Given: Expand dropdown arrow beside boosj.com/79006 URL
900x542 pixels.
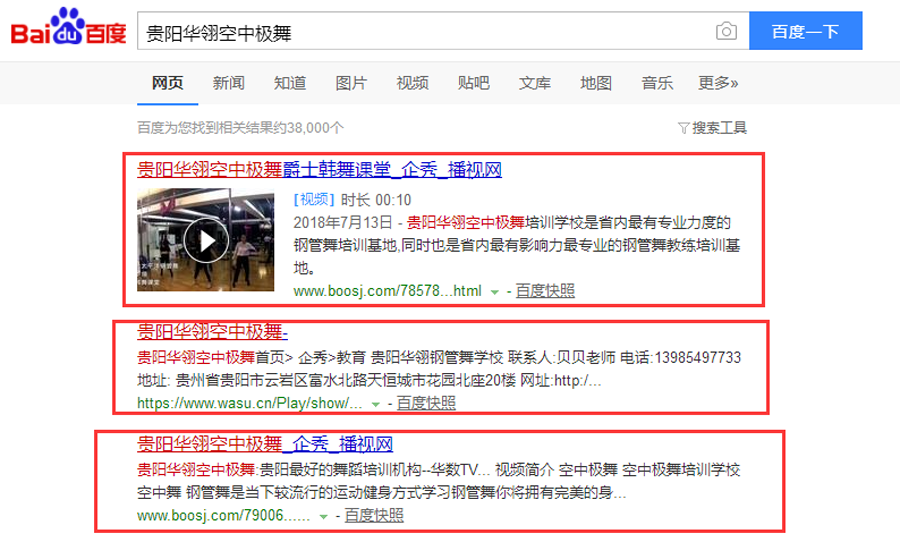Looking at the screenshot, I should pyautogui.click(x=323, y=517).
